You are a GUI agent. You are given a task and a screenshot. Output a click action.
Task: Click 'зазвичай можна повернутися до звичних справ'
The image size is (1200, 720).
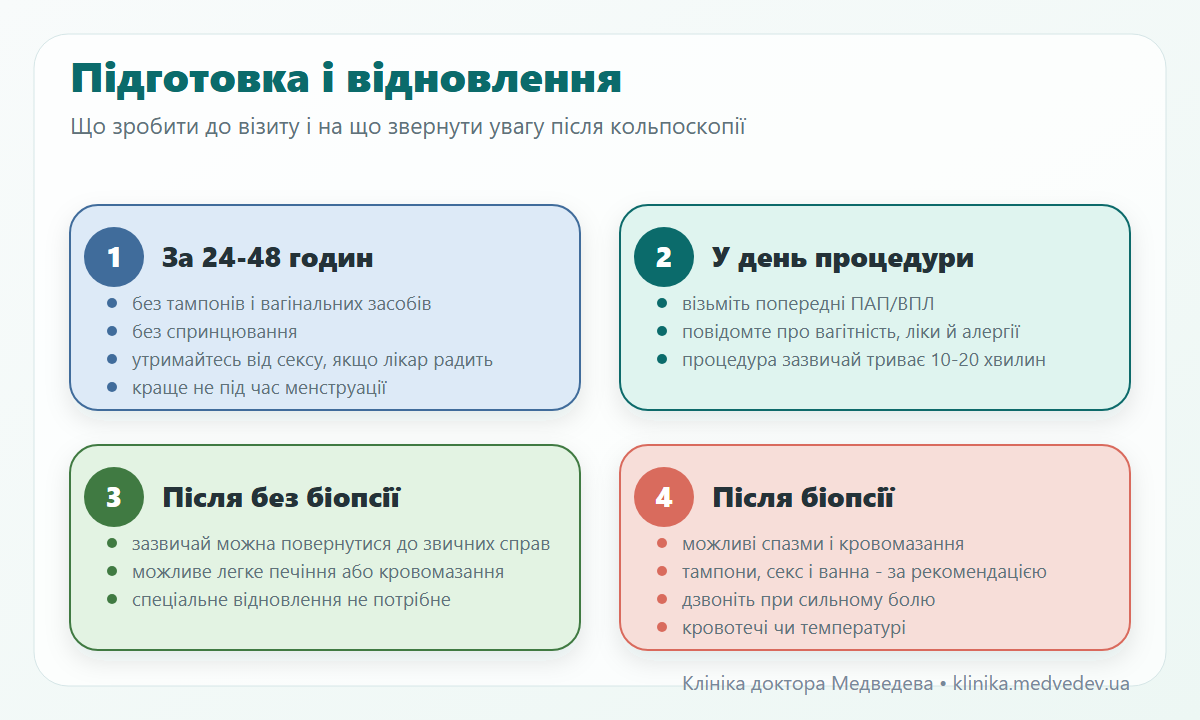tap(341, 544)
